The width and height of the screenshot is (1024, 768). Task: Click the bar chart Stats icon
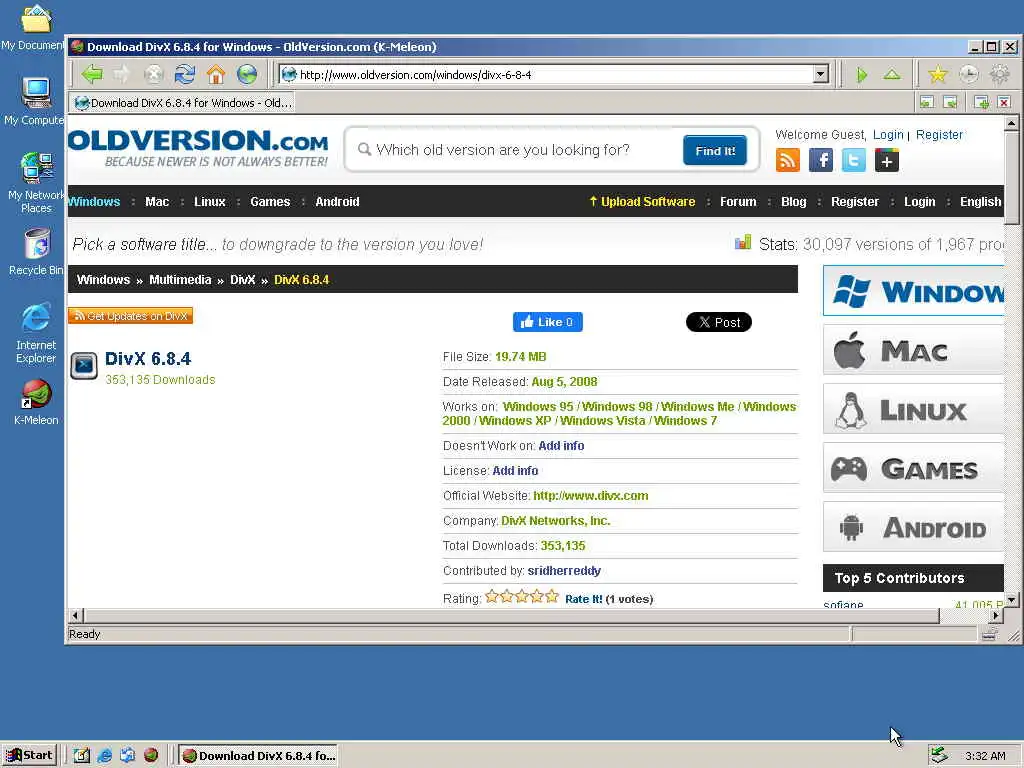click(x=743, y=243)
